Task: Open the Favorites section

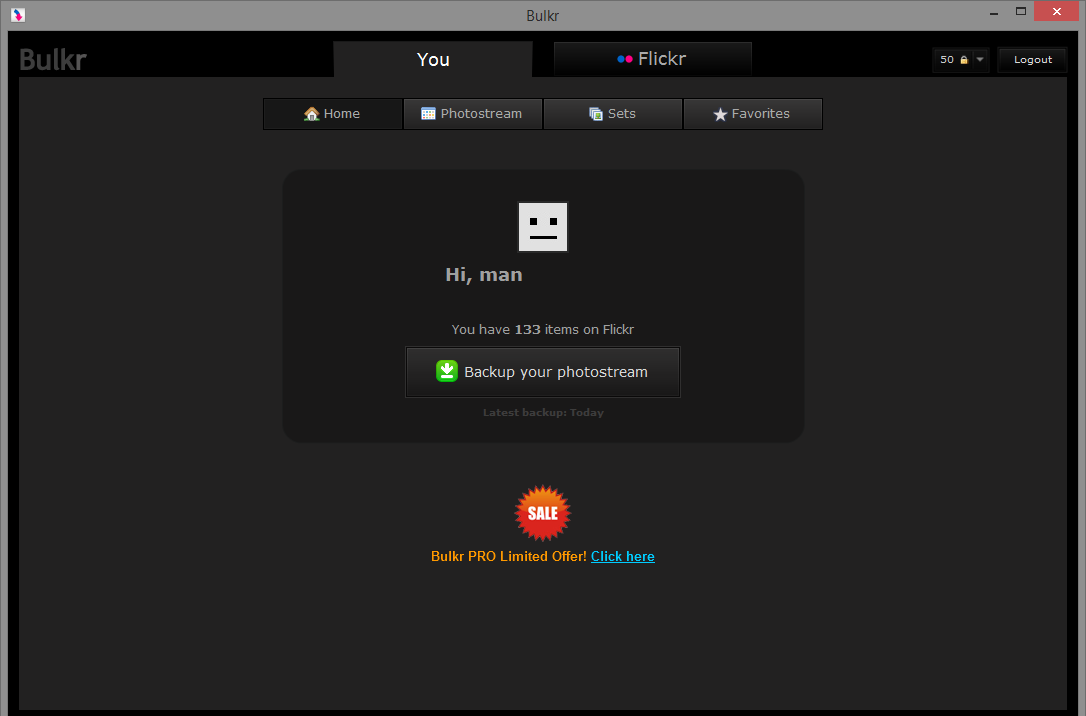Action: (x=753, y=114)
